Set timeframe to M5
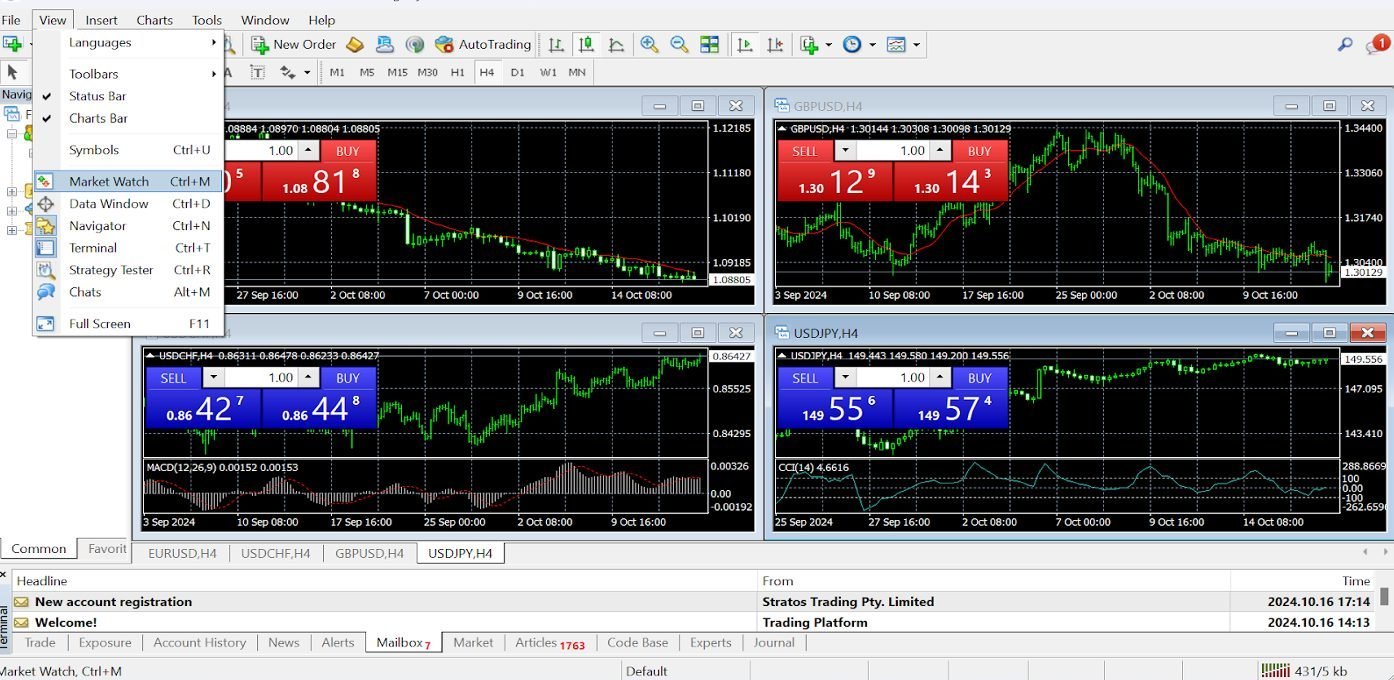The height and width of the screenshot is (680, 1394). [367, 72]
